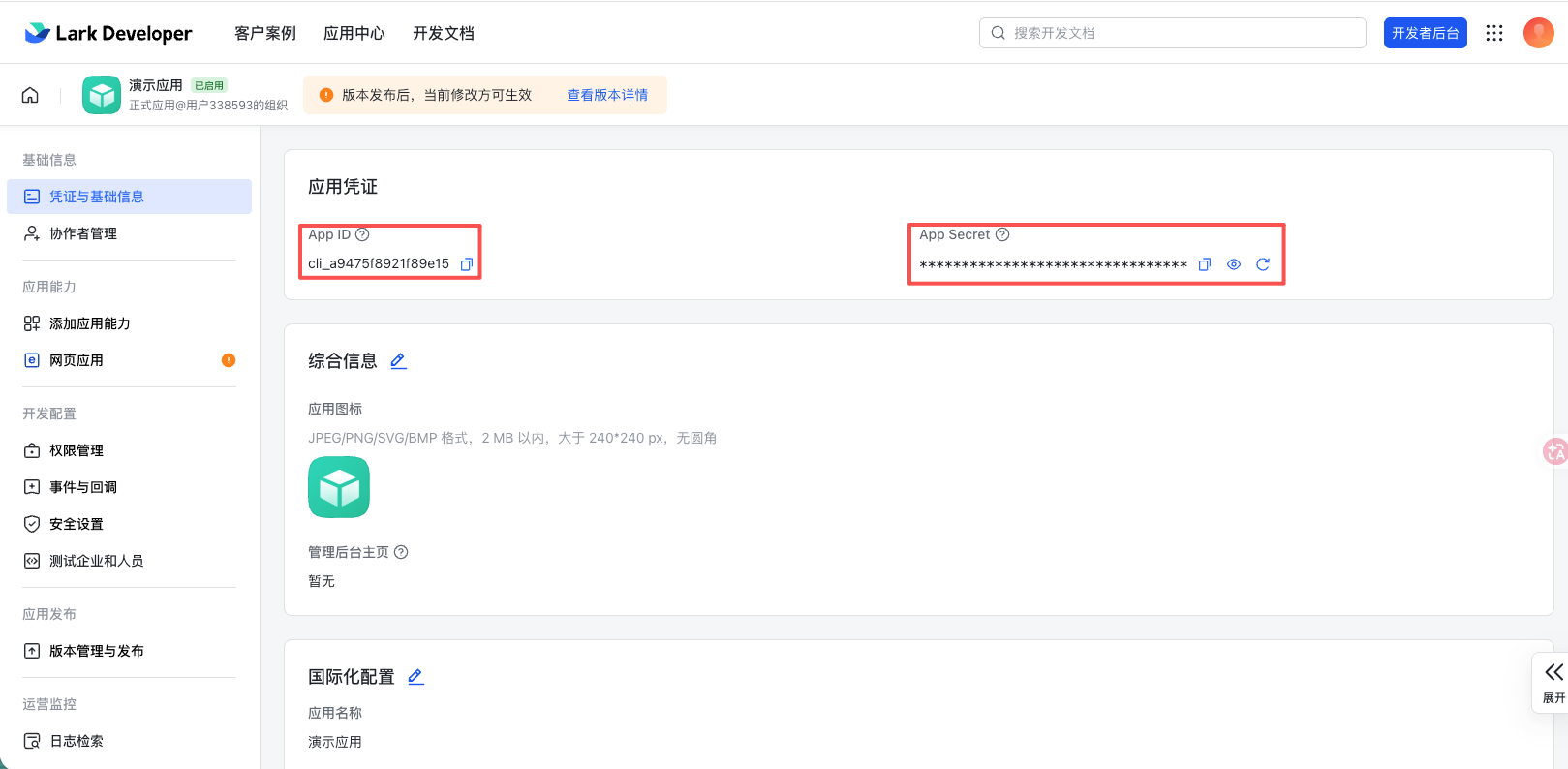
Task: Go to 网页应用 sidebar item
Action: [77, 360]
